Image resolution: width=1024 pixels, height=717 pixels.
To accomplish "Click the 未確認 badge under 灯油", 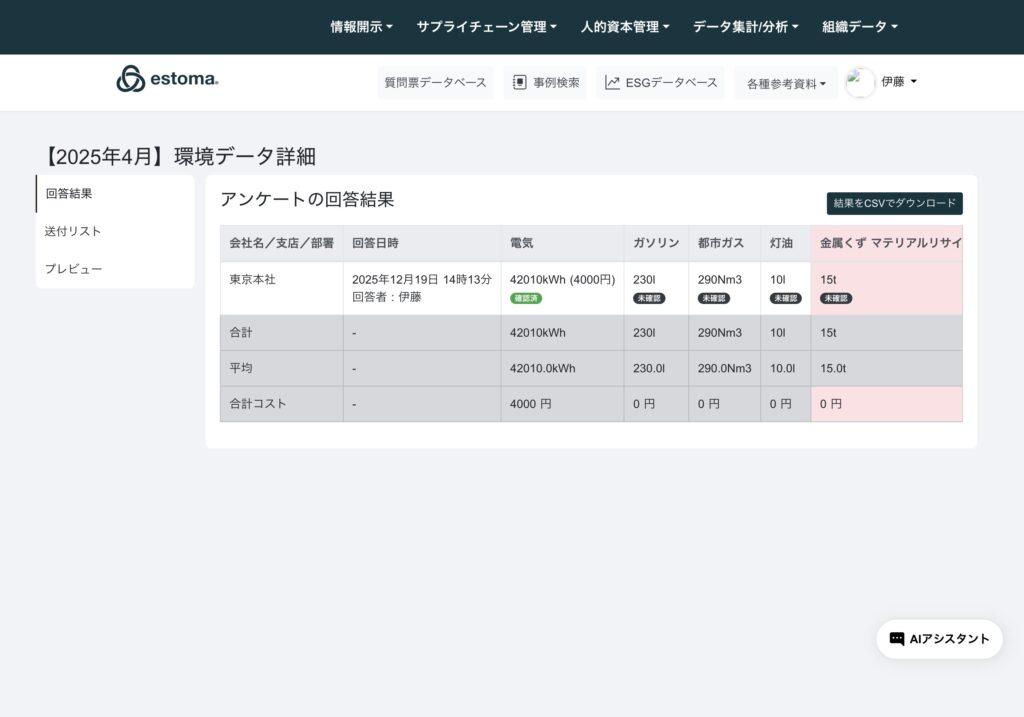I will click(x=785, y=298).
